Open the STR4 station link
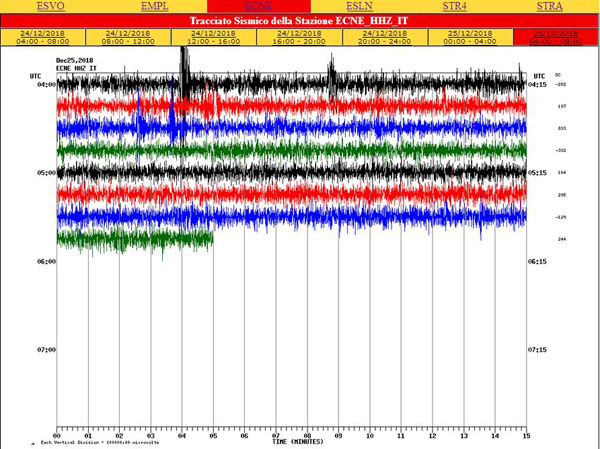The height and width of the screenshot is (449, 600). point(454,6)
